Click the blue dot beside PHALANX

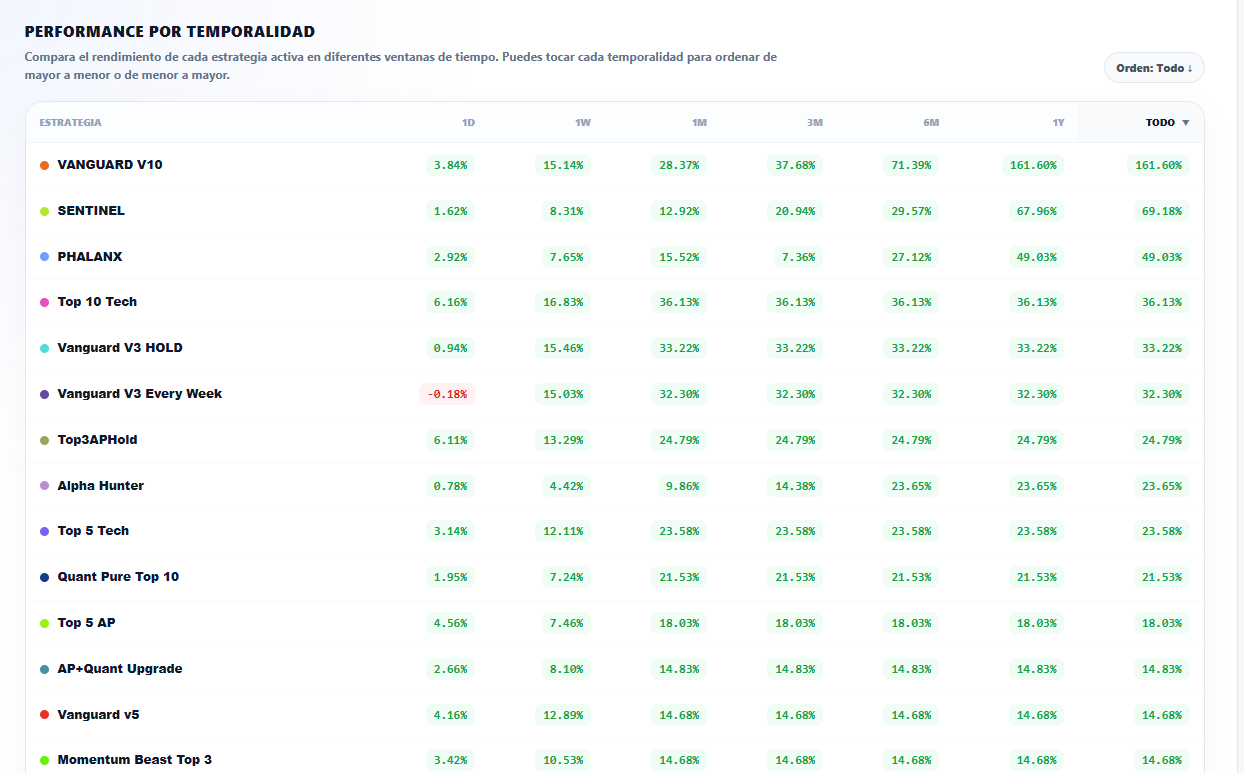tap(44, 257)
